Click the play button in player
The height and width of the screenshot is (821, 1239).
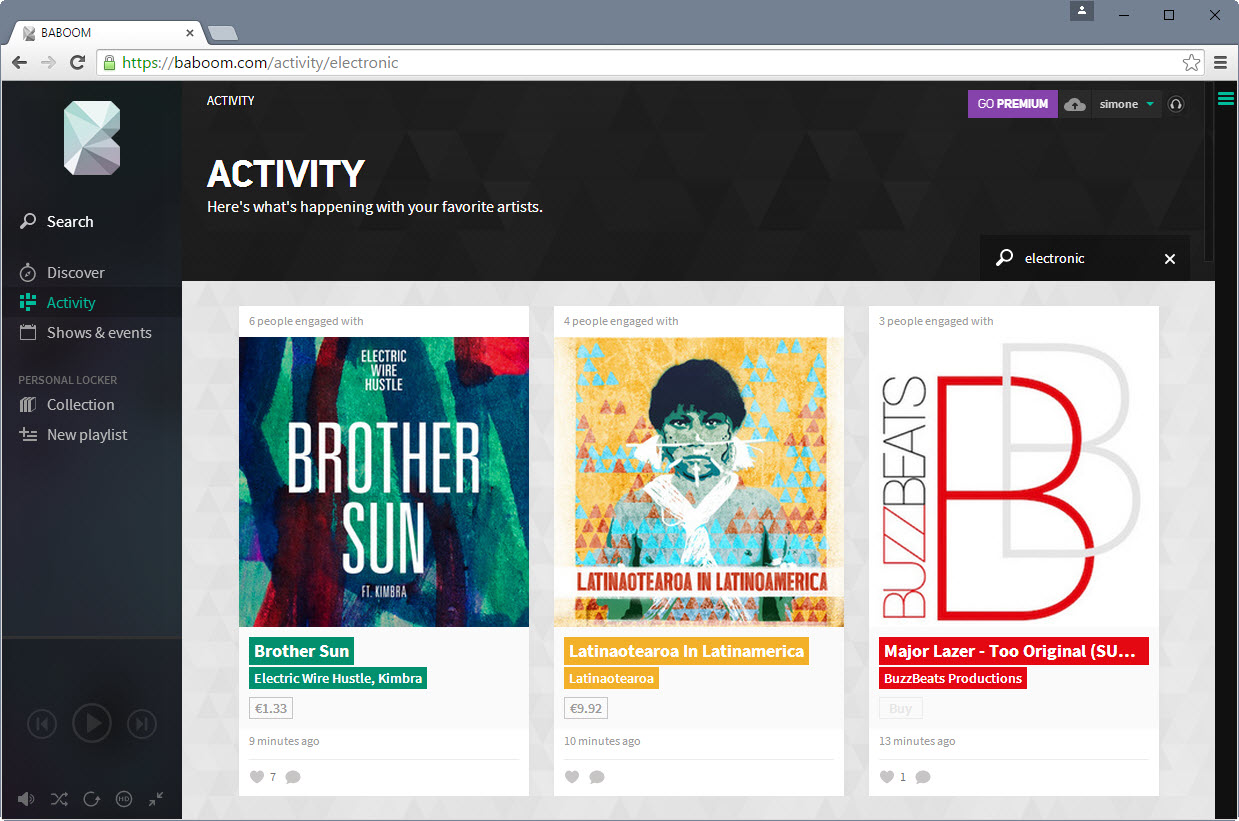(92, 723)
